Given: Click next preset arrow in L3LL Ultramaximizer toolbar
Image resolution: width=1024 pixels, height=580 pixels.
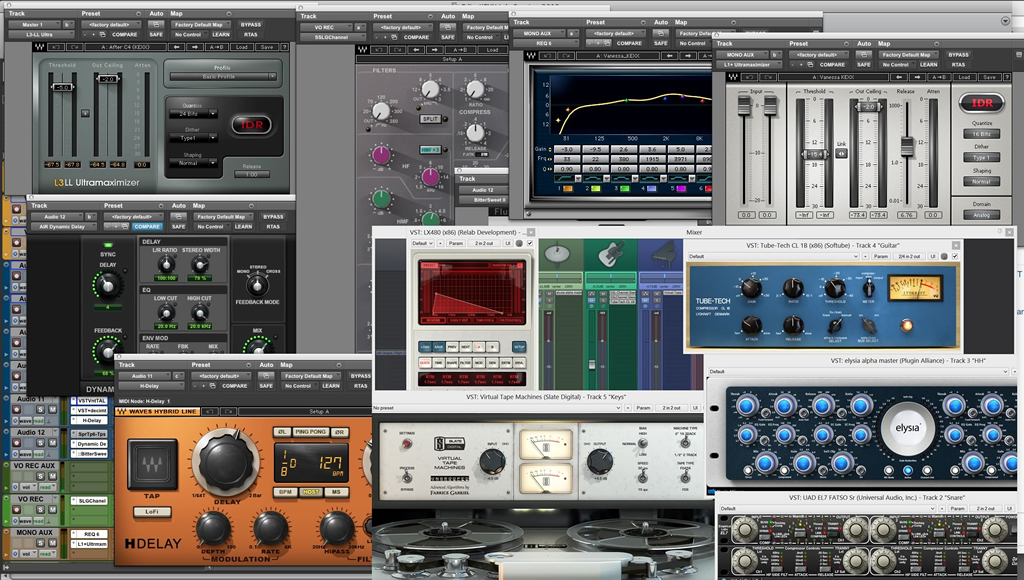Looking at the screenshot, I should 195,47.
